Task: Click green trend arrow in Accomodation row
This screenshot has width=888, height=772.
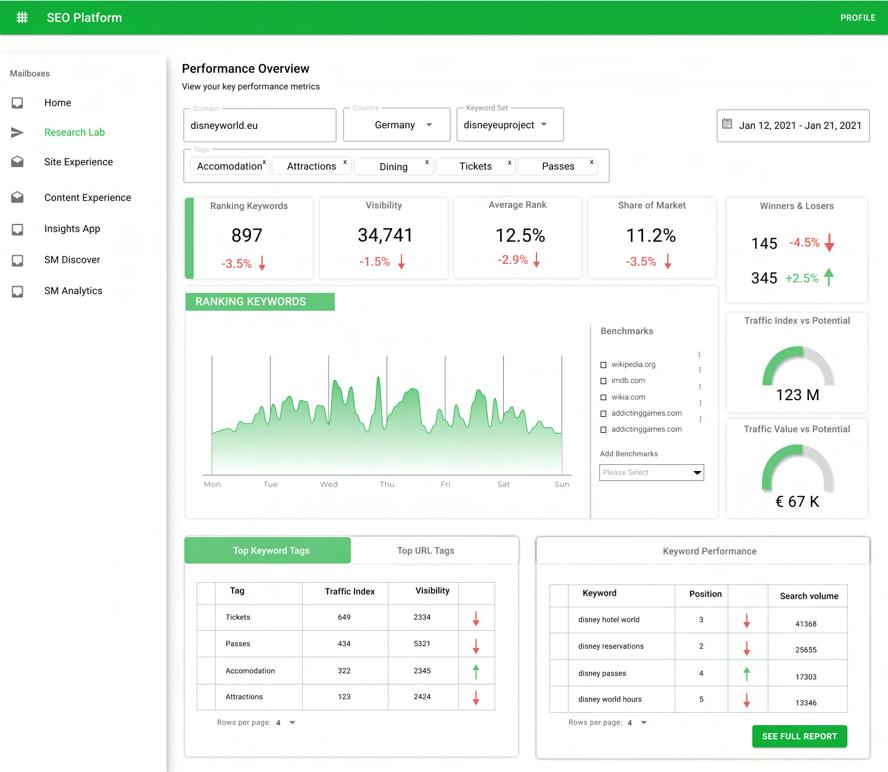Action: point(476,672)
